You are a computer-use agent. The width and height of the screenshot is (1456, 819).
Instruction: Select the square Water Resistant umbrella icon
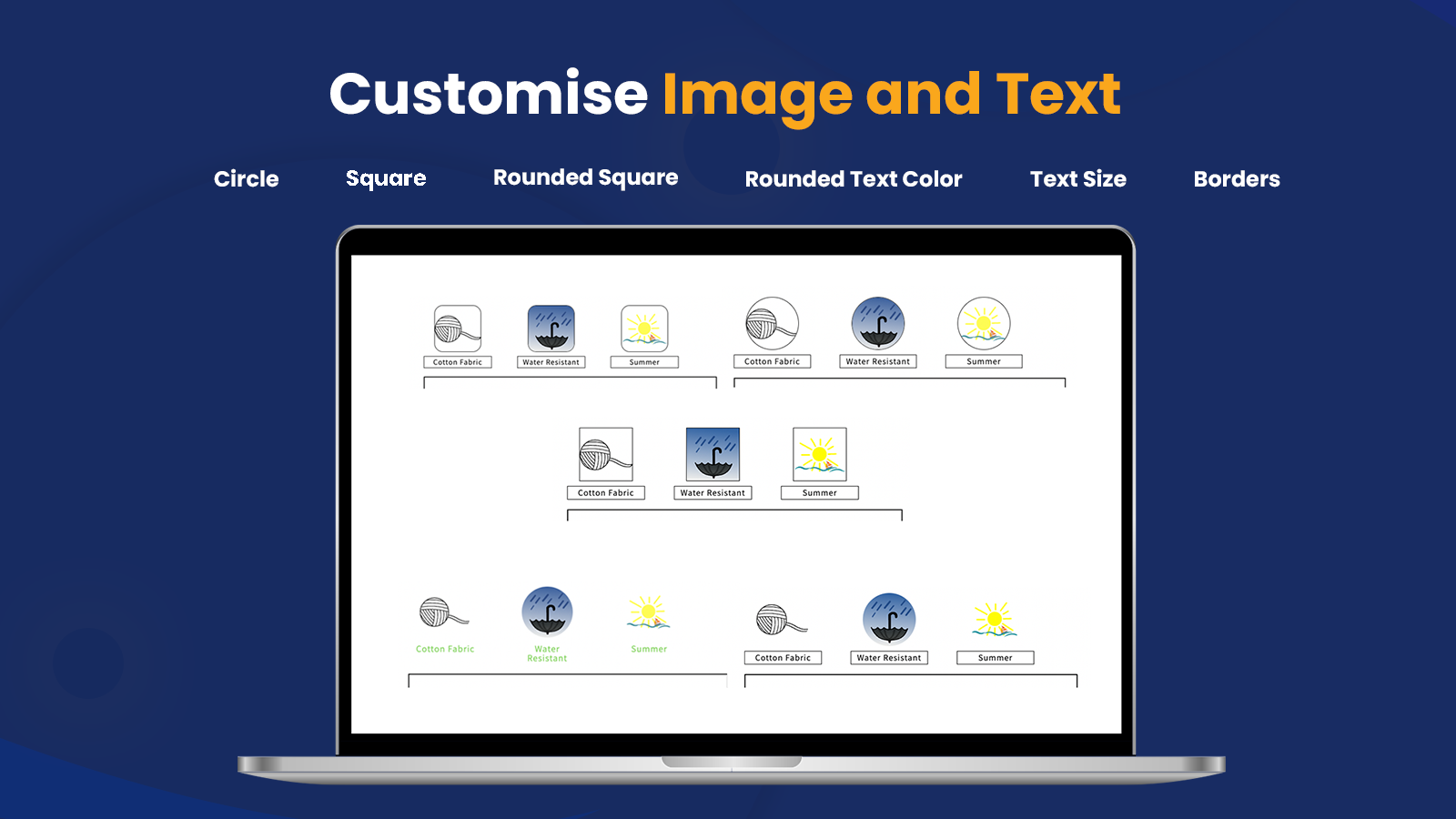713,455
